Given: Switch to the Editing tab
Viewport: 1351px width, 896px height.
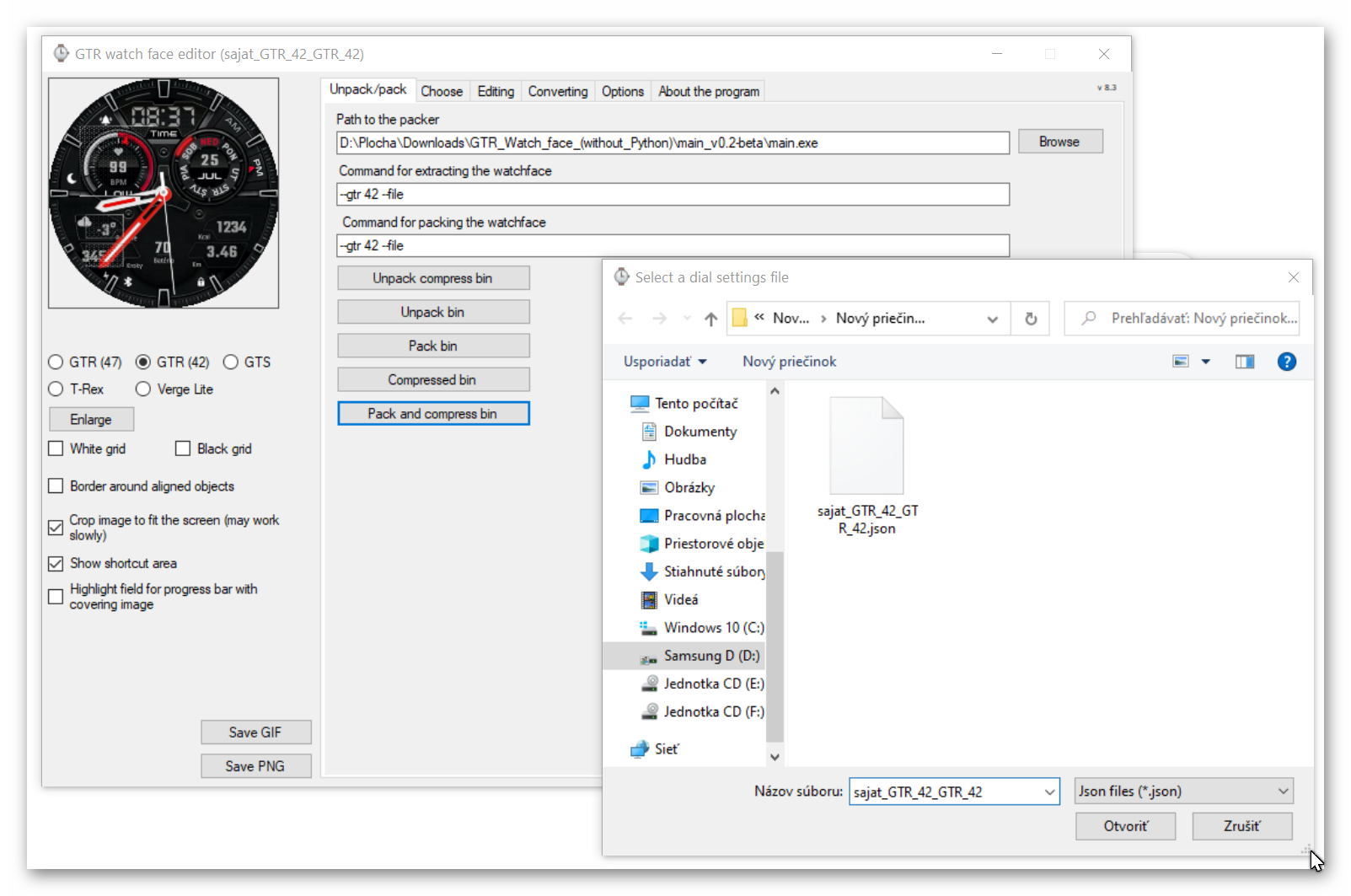Looking at the screenshot, I should tap(496, 91).
